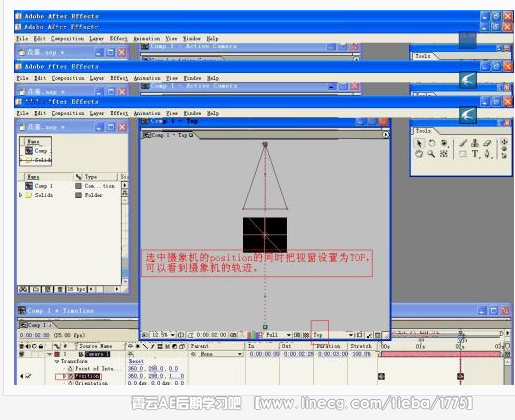Click the Stretch value 100.0%
Viewport: 515px width, 420px height.
coord(361,354)
